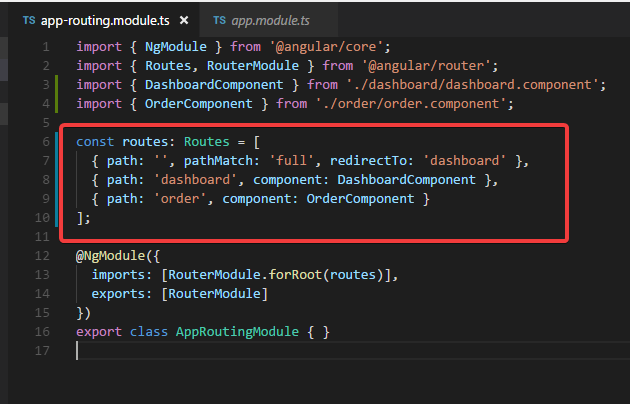Click 'pathMatch' property on line 7
The image size is (630, 404).
point(218,161)
